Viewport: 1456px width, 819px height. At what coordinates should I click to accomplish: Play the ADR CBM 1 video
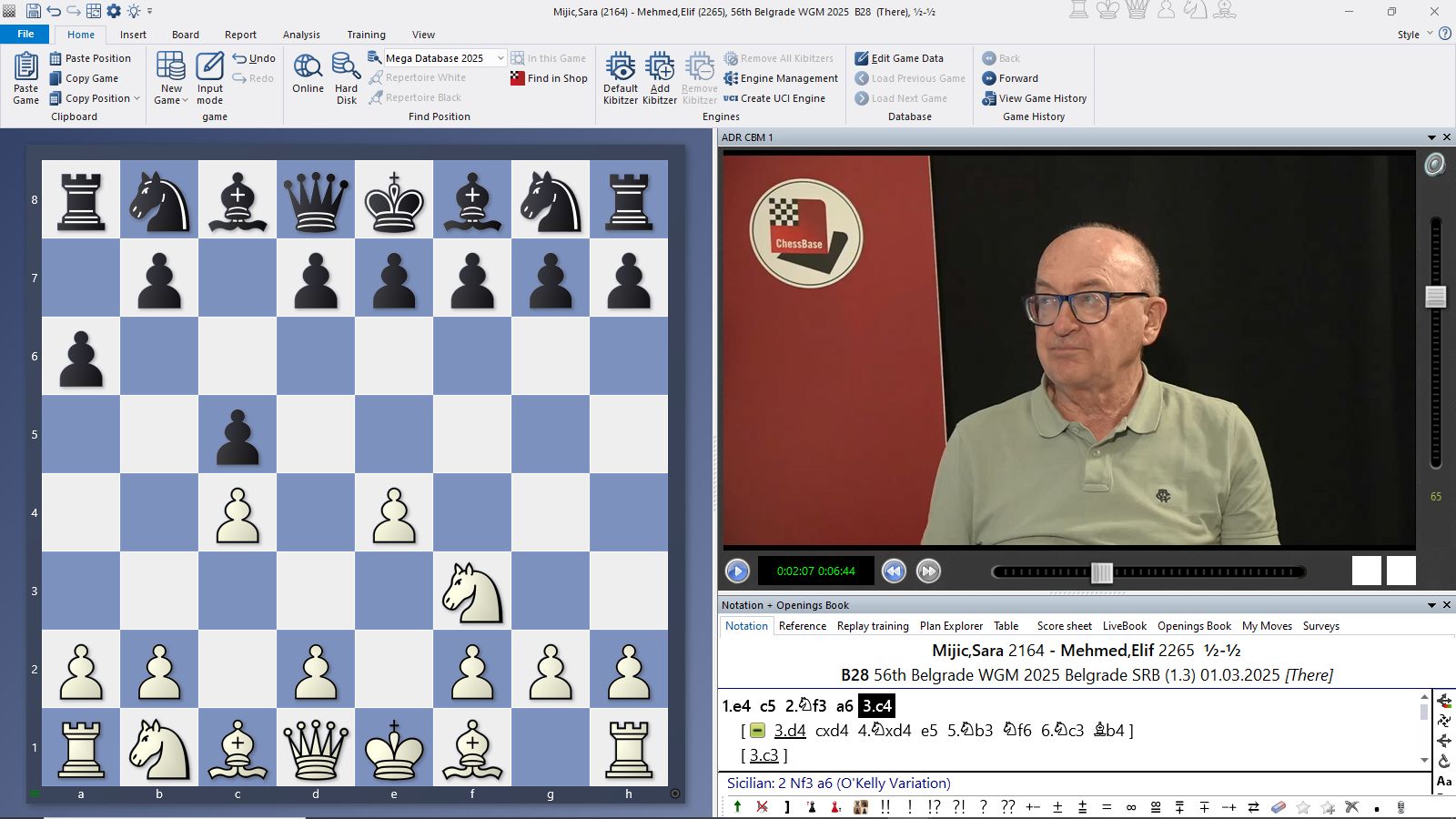[737, 571]
